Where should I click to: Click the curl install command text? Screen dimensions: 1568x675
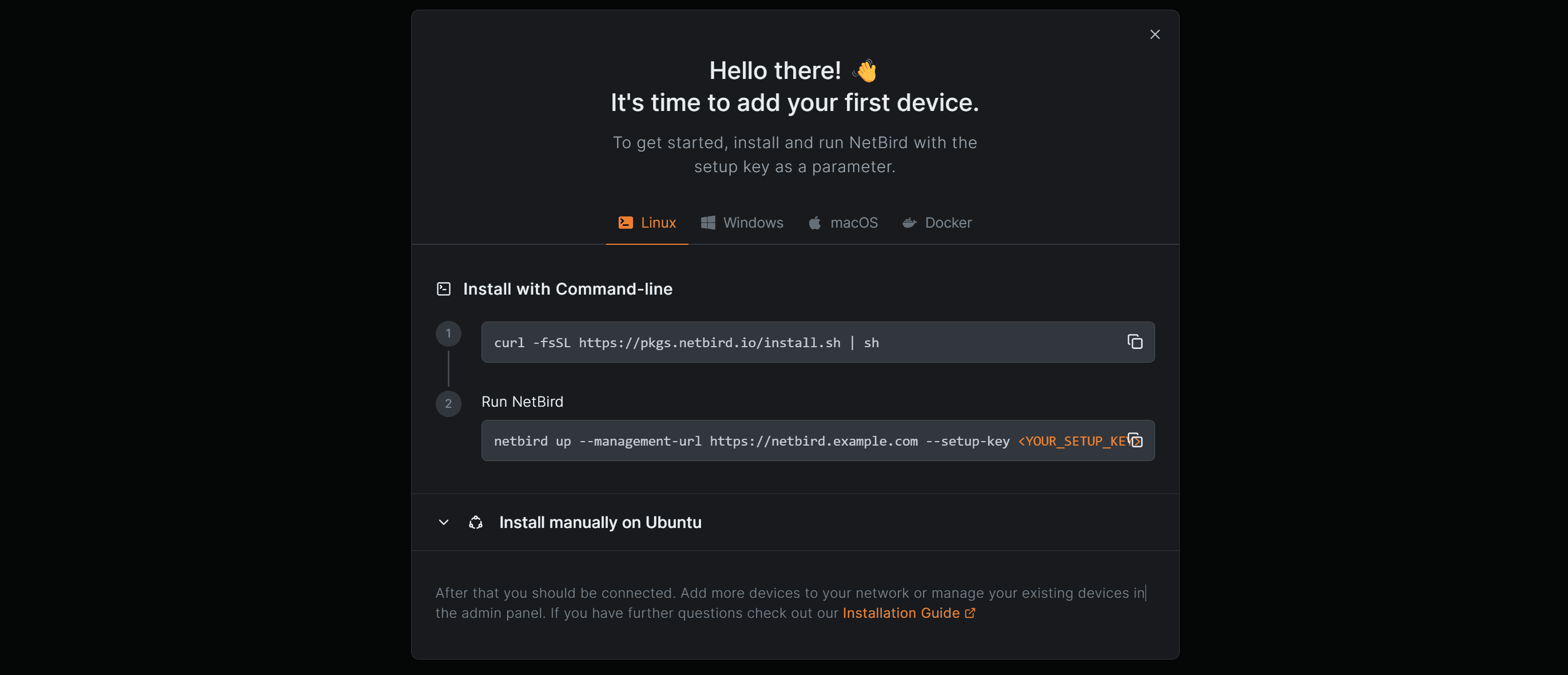[686, 343]
